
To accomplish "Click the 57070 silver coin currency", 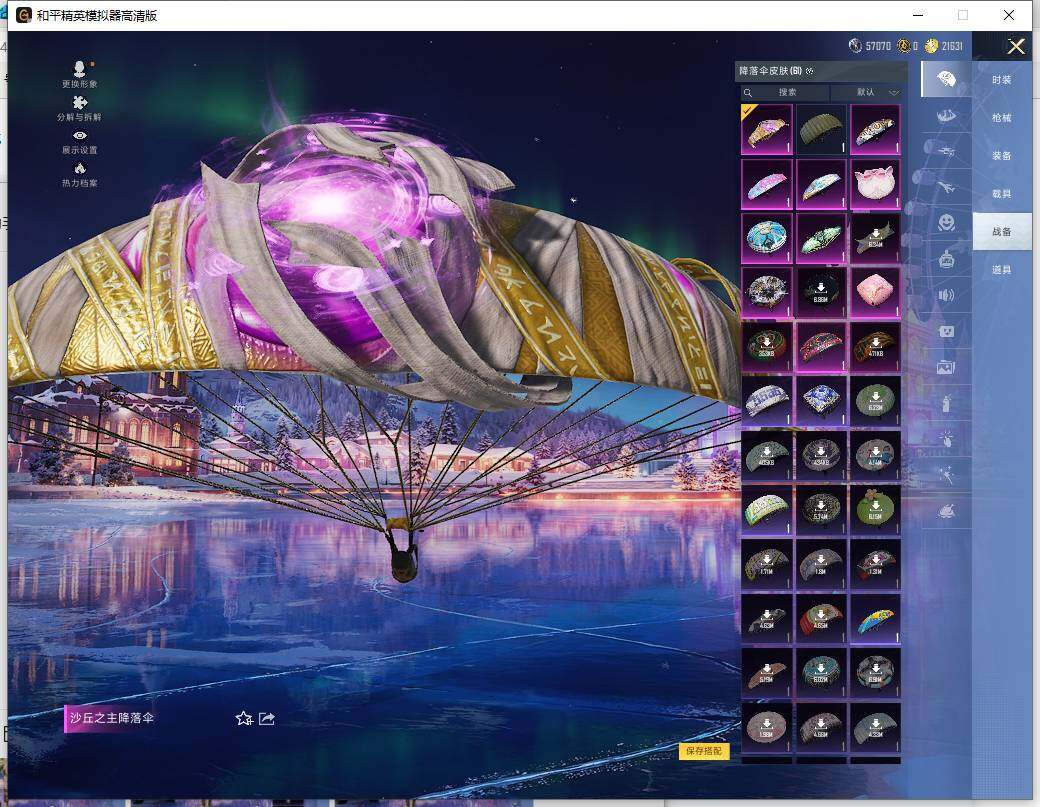I will 870,46.
